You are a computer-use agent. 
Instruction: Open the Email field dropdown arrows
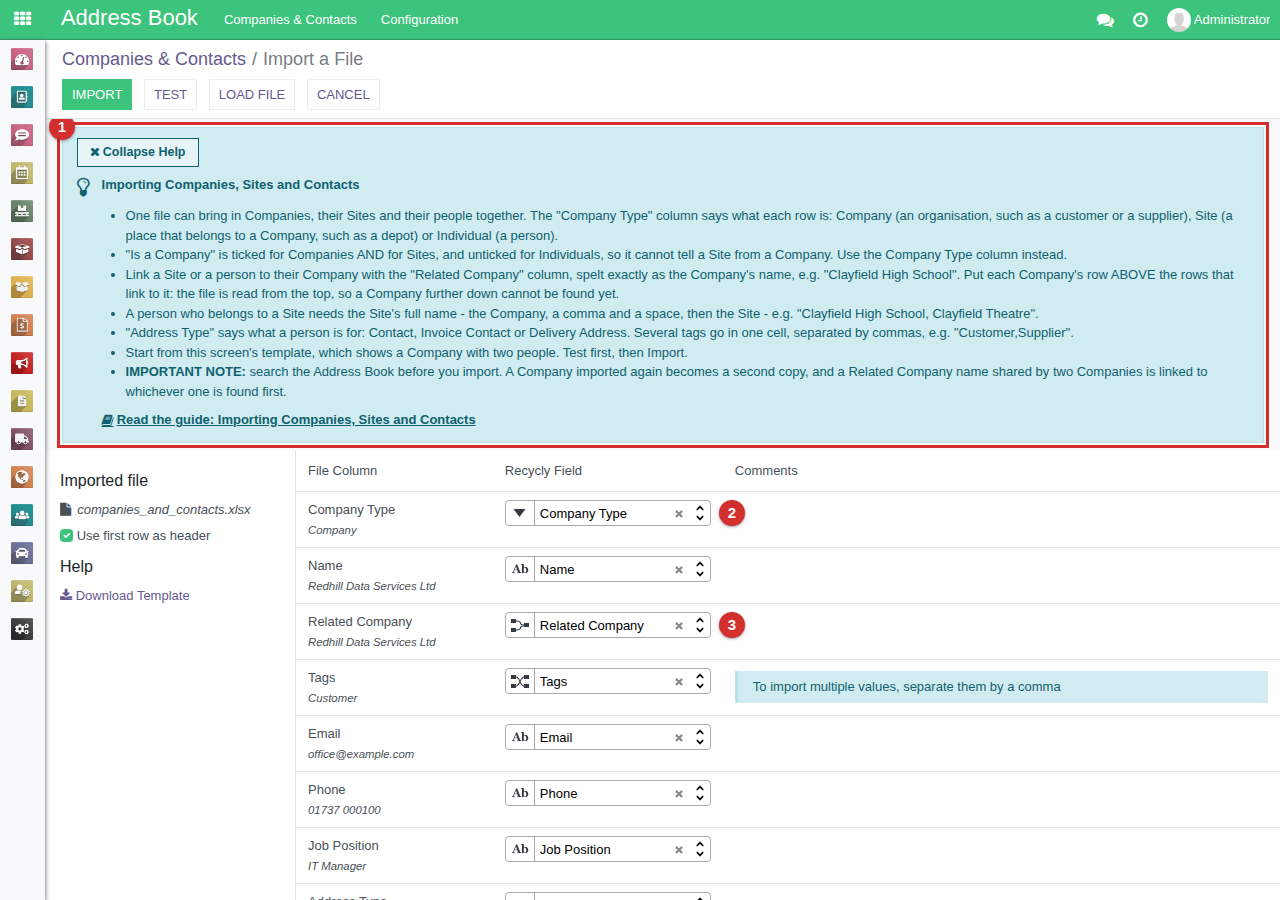pyautogui.click(x=700, y=737)
